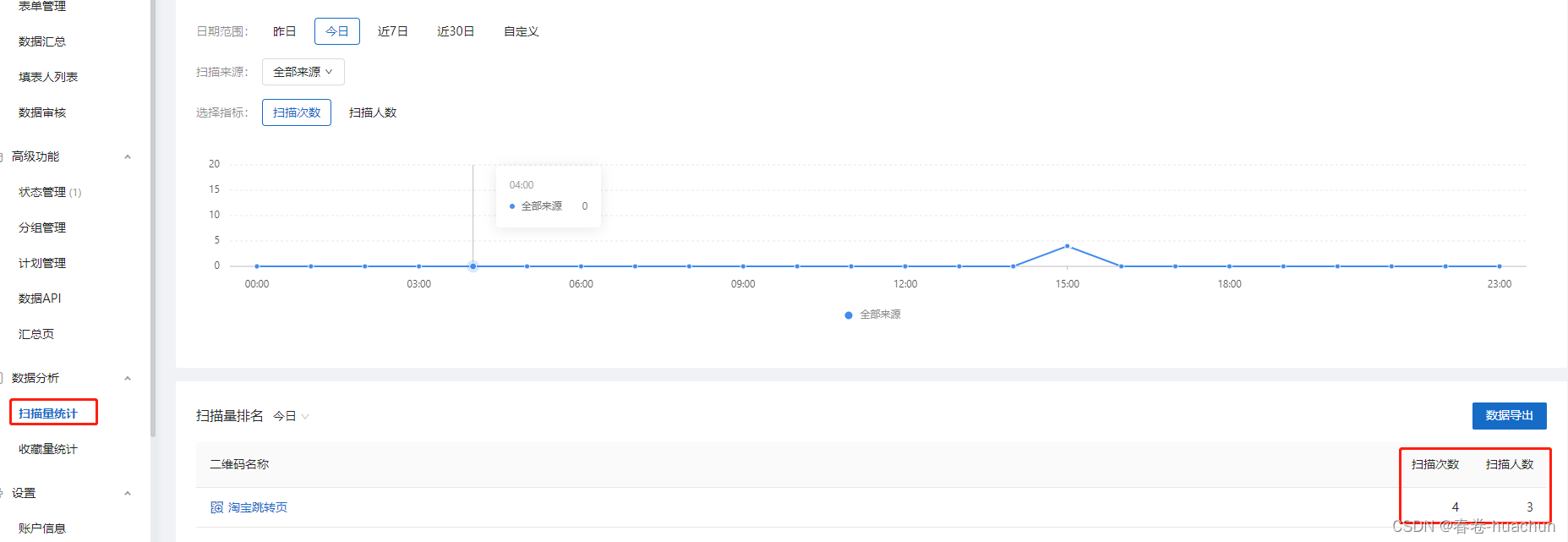Viewport: 1568px width, 542px height.
Task: Click the highlighted 04:00 data point
Action: pos(473,266)
